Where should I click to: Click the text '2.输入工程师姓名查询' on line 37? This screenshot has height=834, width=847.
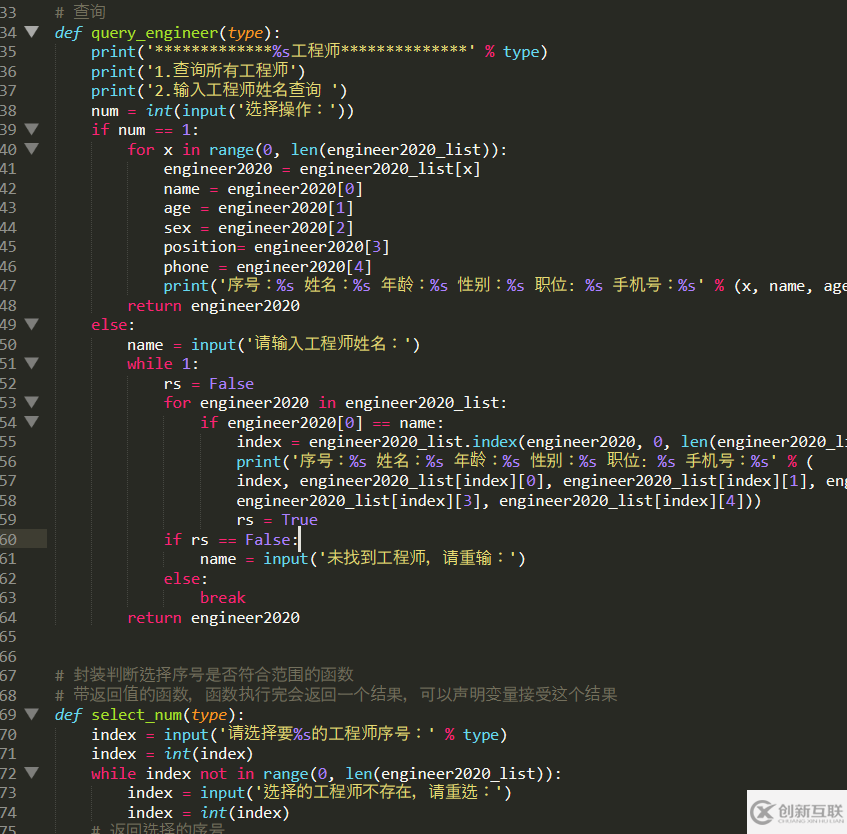[238, 90]
